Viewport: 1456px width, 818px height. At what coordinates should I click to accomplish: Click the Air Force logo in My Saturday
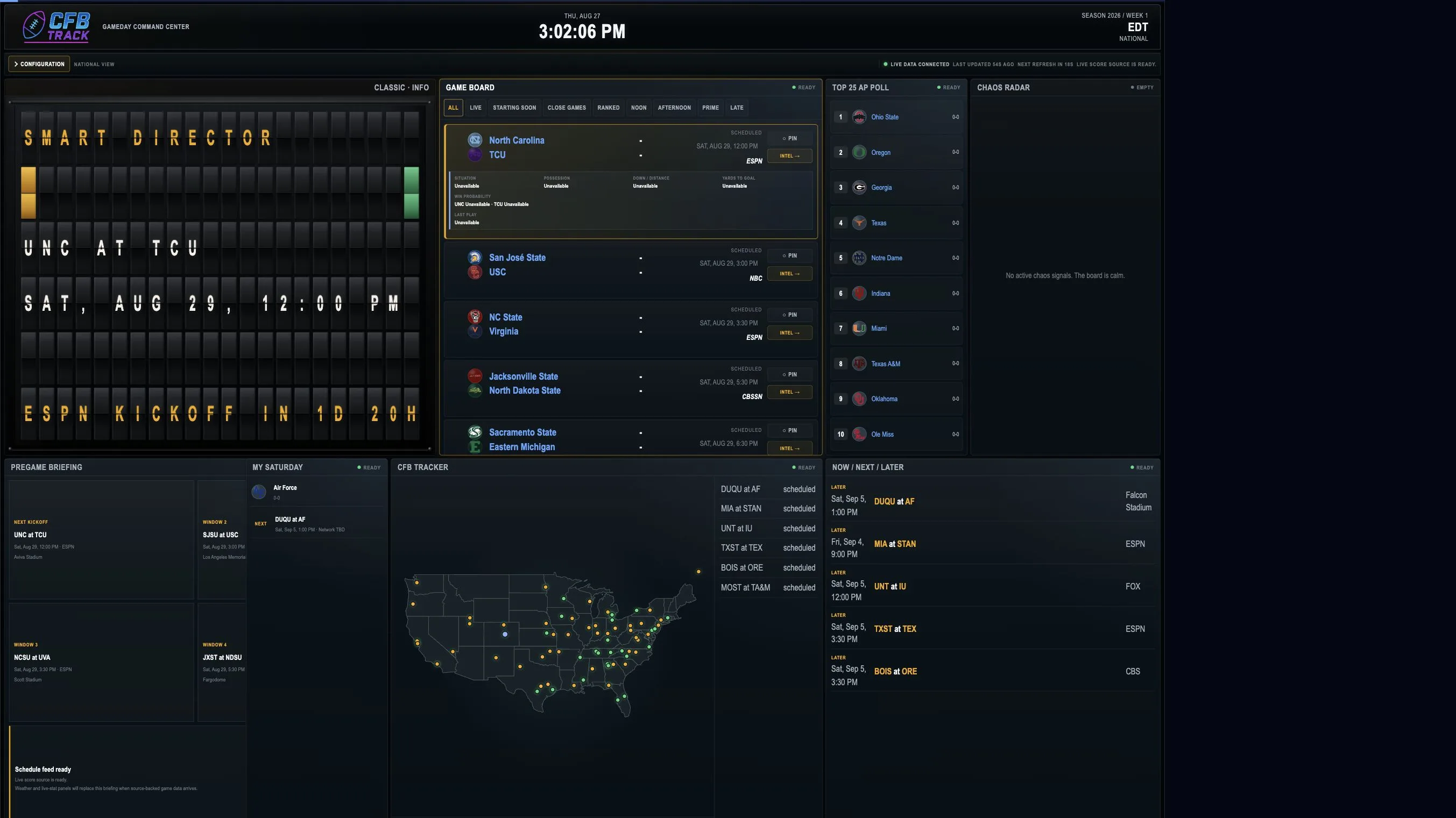tap(259, 492)
